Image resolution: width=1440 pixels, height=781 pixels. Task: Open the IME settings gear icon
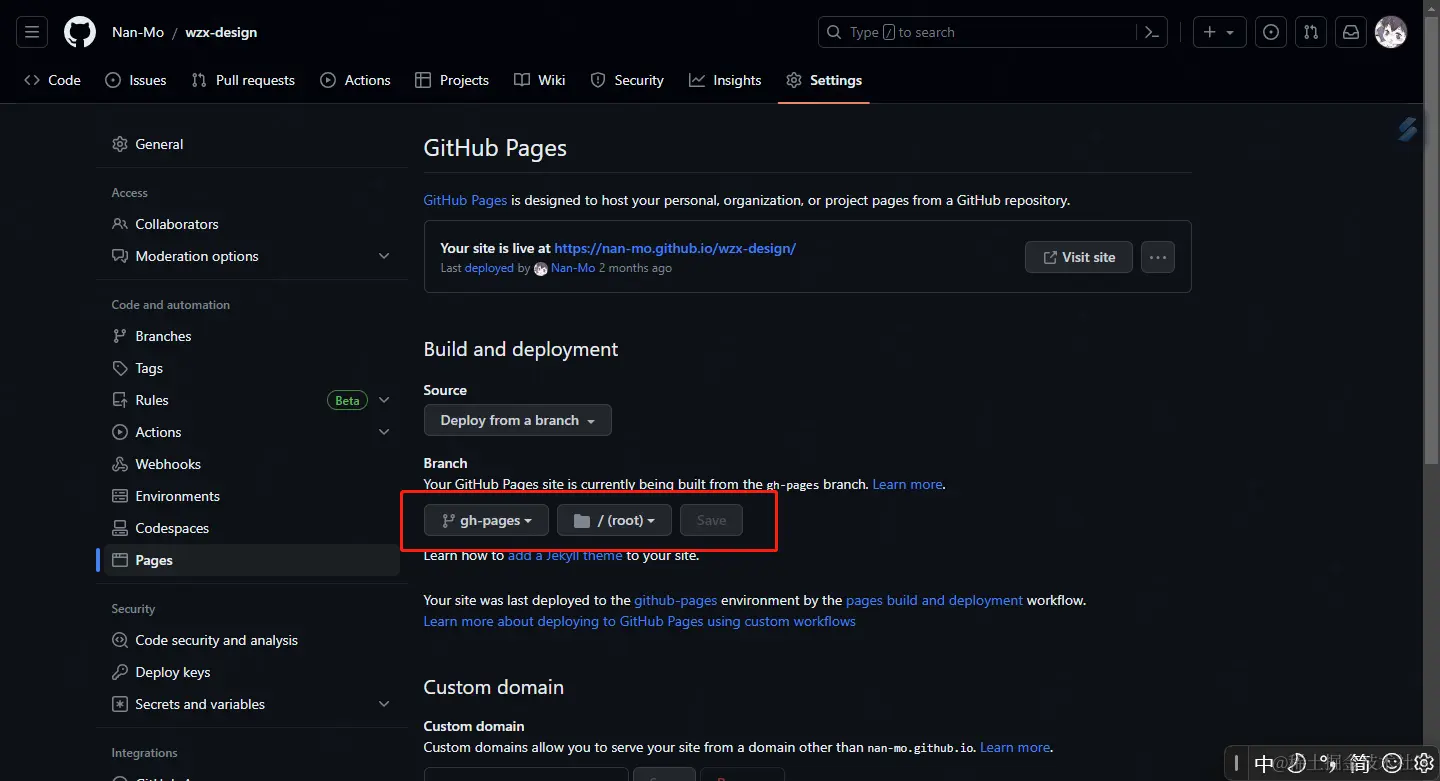[1424, 763]
